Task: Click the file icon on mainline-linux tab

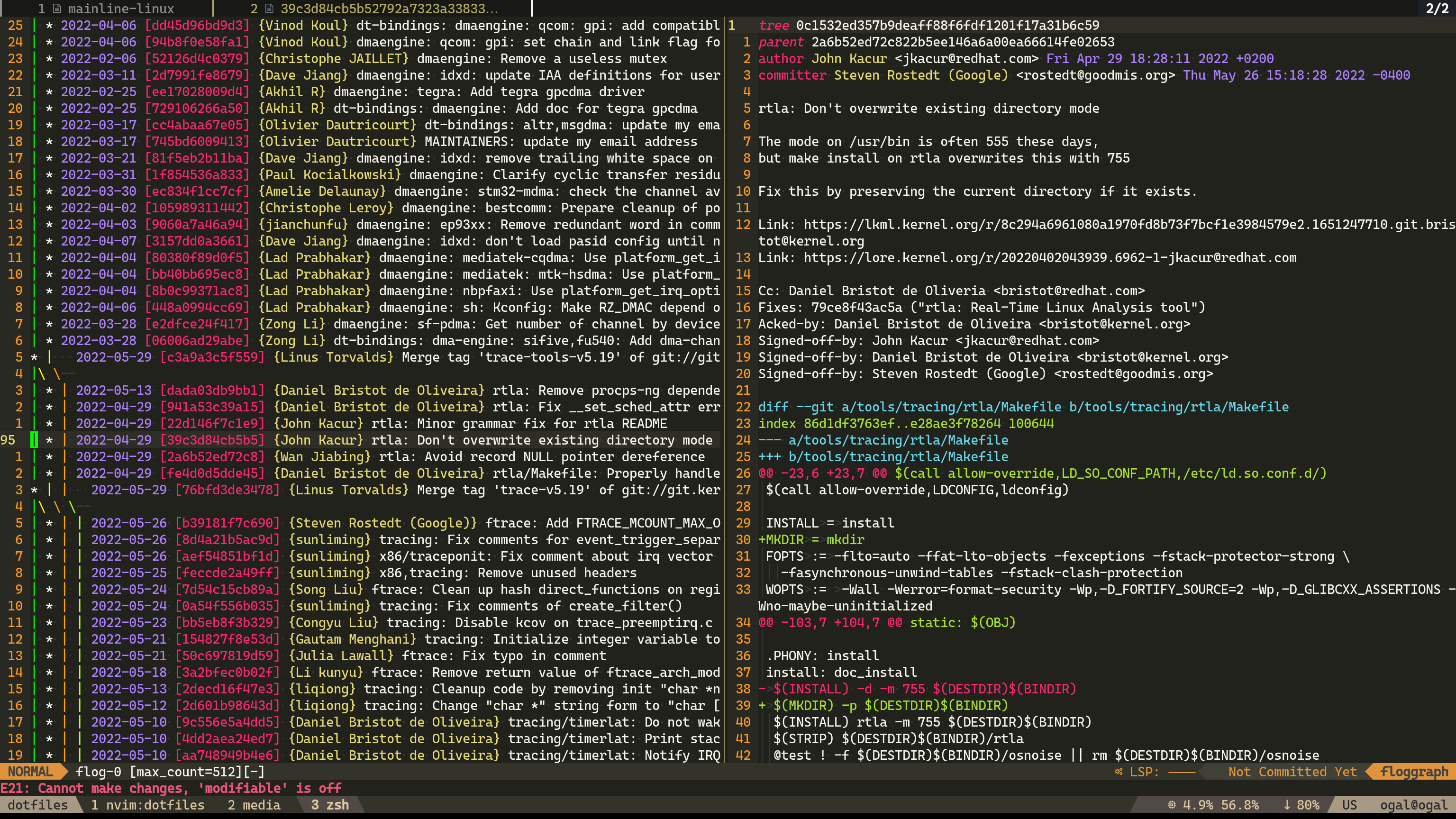Action: coord(57,9)
